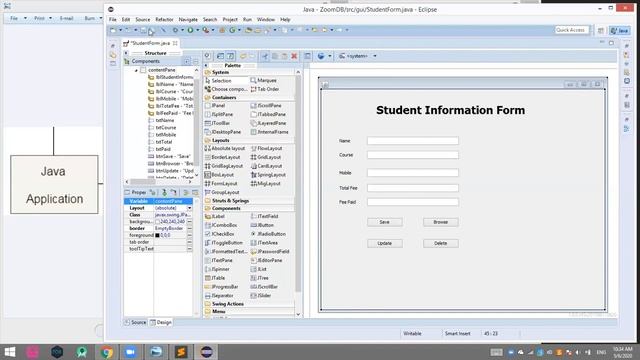Click the Cut scissors icon in designer toolbar

[x=265, y=56]
